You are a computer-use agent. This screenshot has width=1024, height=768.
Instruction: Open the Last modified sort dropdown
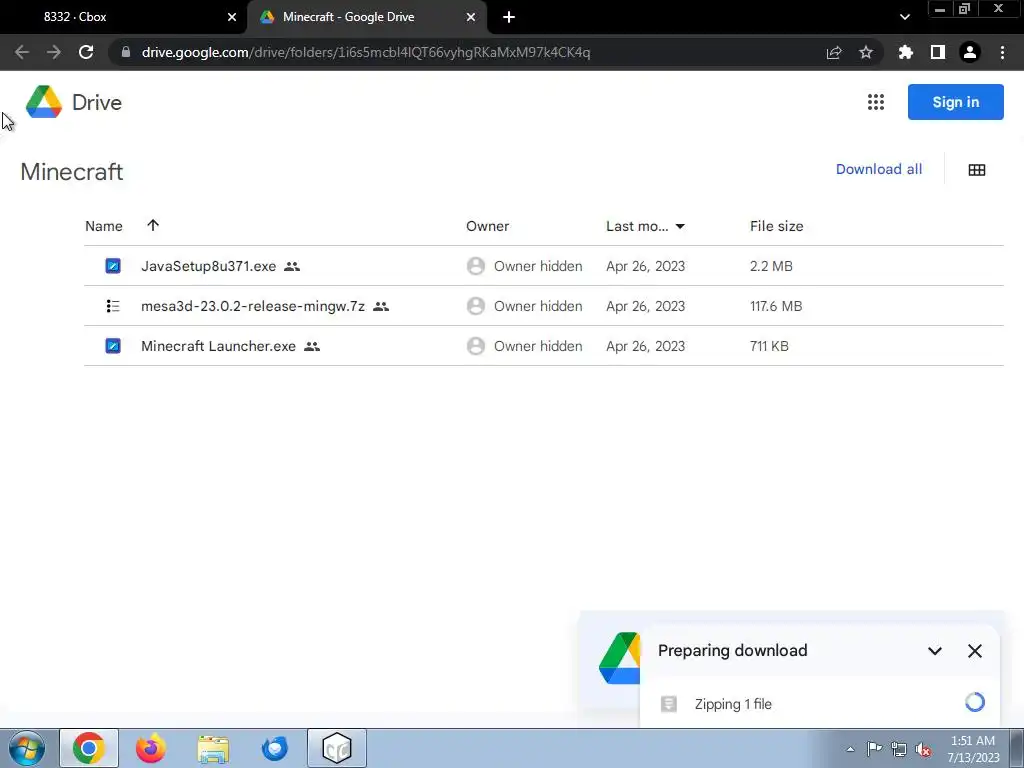(680, 226)
